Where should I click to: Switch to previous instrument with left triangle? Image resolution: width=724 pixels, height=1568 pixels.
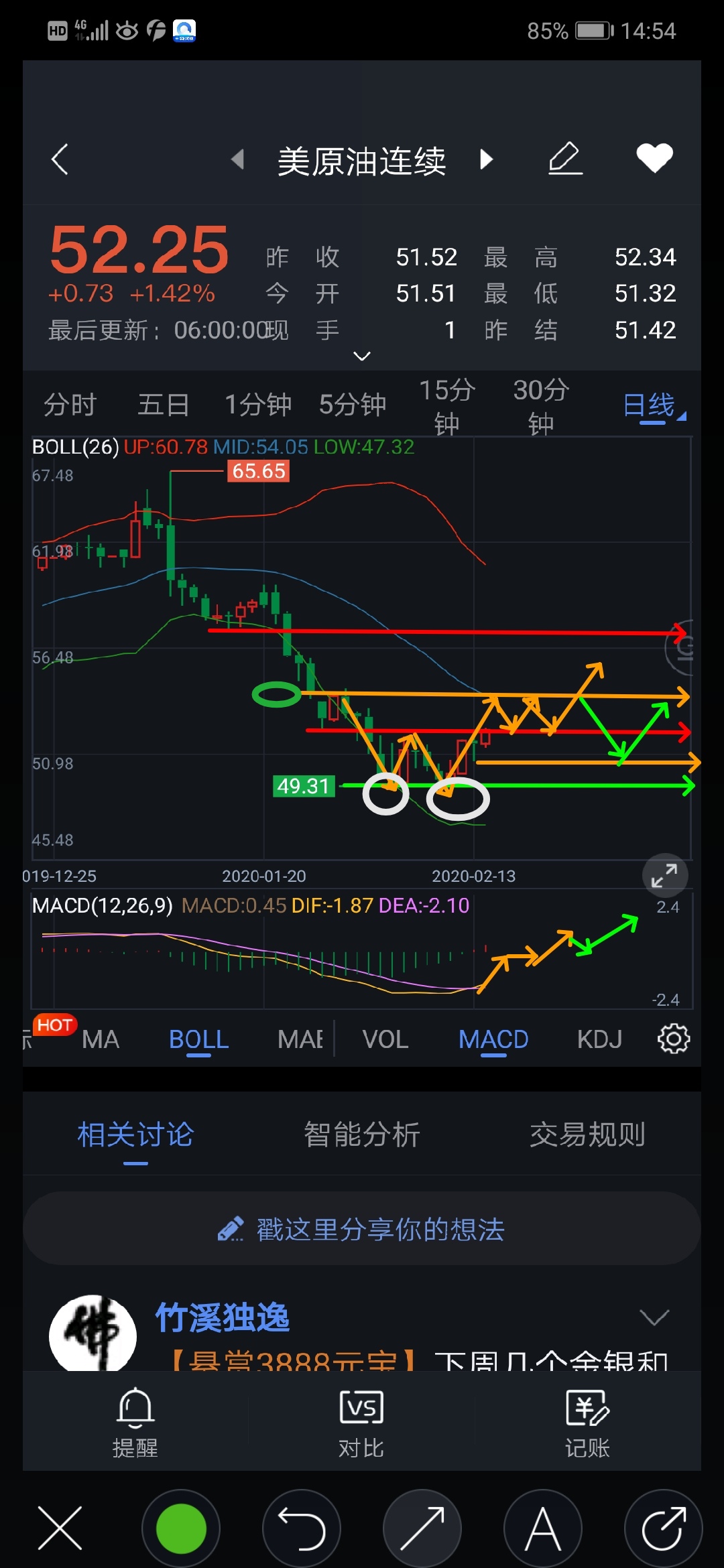pos(237,159)
